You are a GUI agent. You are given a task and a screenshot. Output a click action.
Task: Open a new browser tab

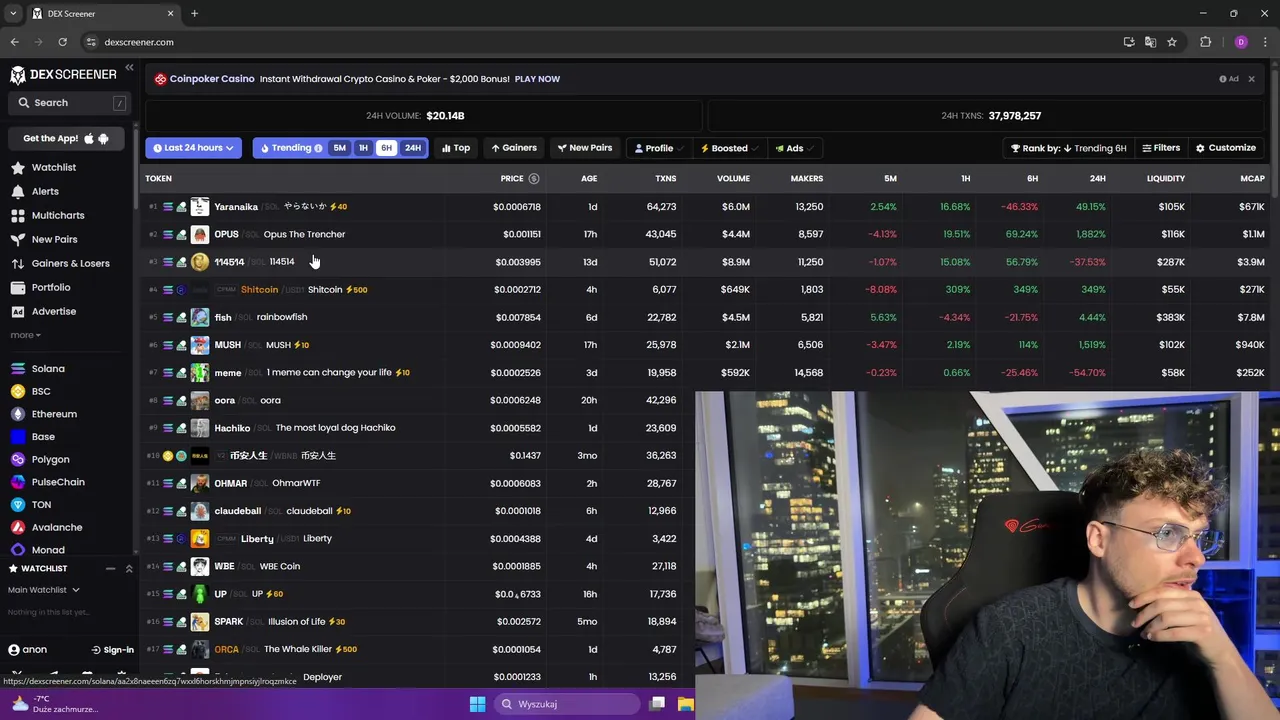click(194, 13)
